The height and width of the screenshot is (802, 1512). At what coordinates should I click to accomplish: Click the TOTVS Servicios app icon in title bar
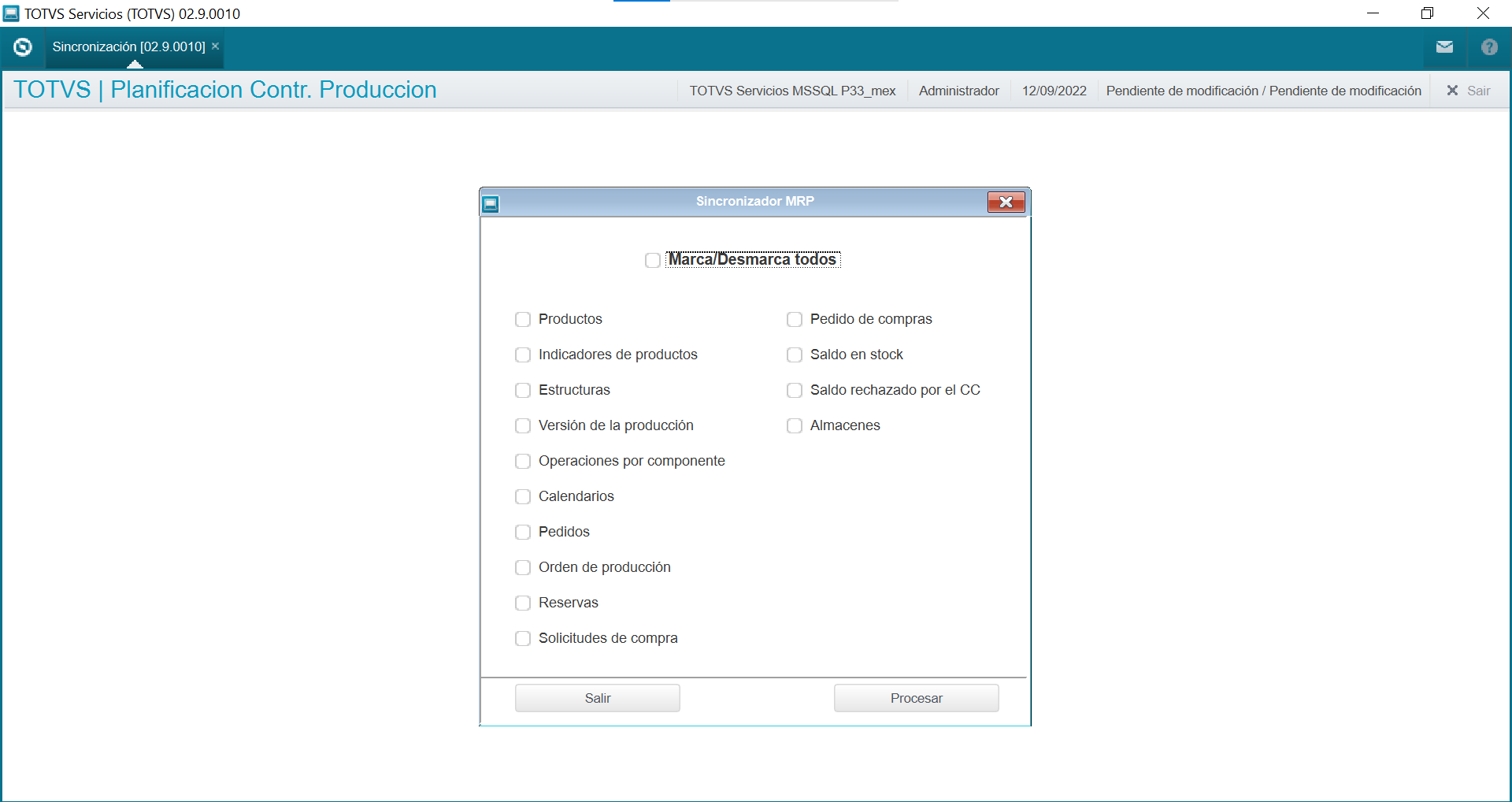pyautogui.click(x=11, y=13)
